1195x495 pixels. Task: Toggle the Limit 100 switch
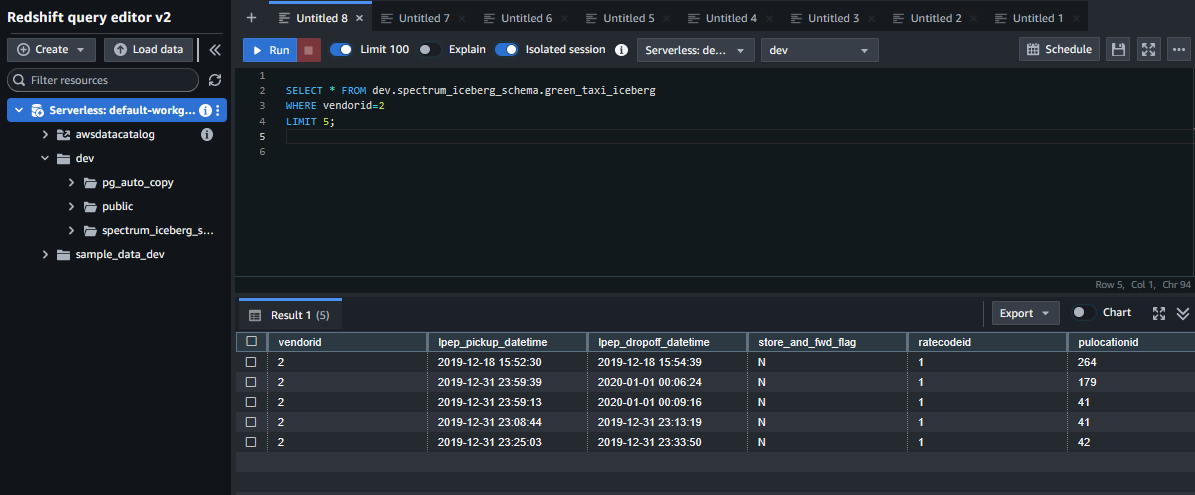click(x=341, y=50)
